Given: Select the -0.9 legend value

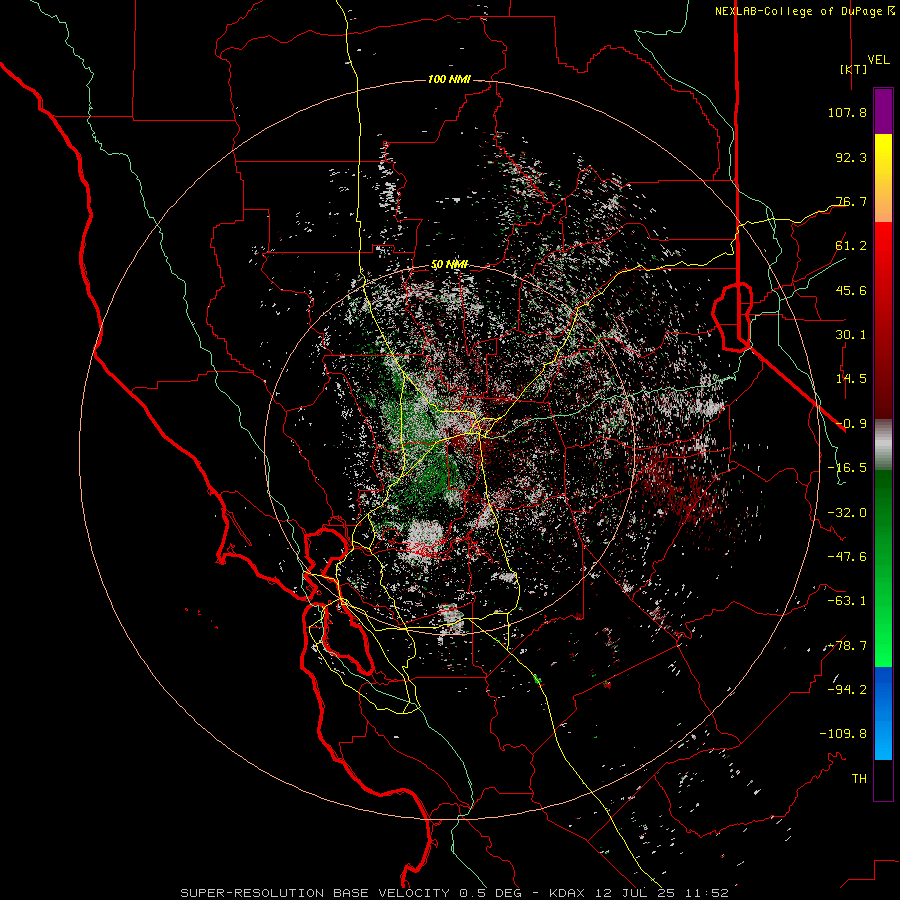Looking at the screenshot, I should coord(851,424).
